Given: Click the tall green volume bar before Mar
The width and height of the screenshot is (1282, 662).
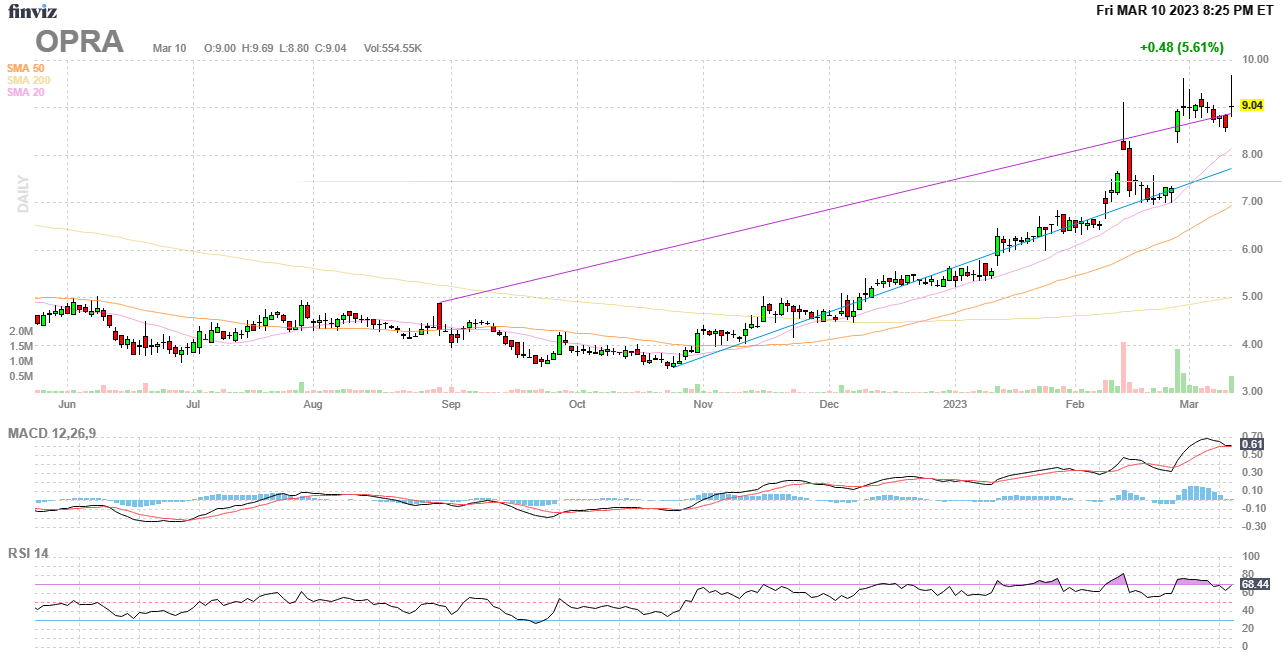Looking at the screenshot, I should click(x=1178, y=371).
